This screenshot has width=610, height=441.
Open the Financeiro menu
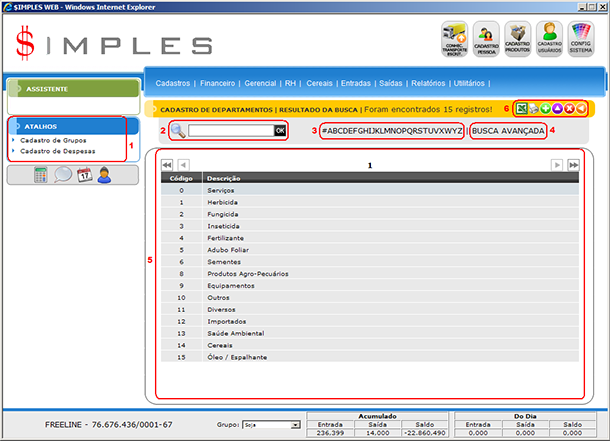(217, 84)
